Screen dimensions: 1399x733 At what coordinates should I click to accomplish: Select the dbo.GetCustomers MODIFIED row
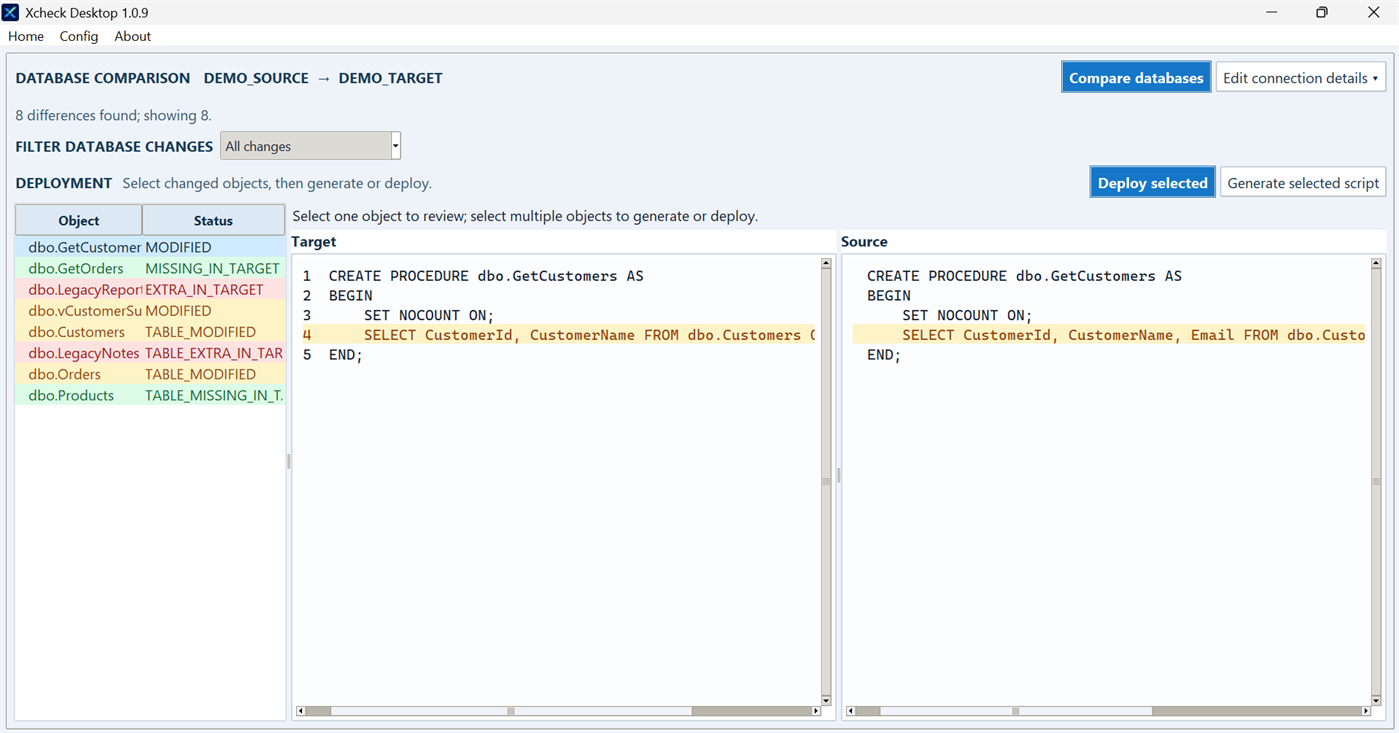click(x=150, y=247)
